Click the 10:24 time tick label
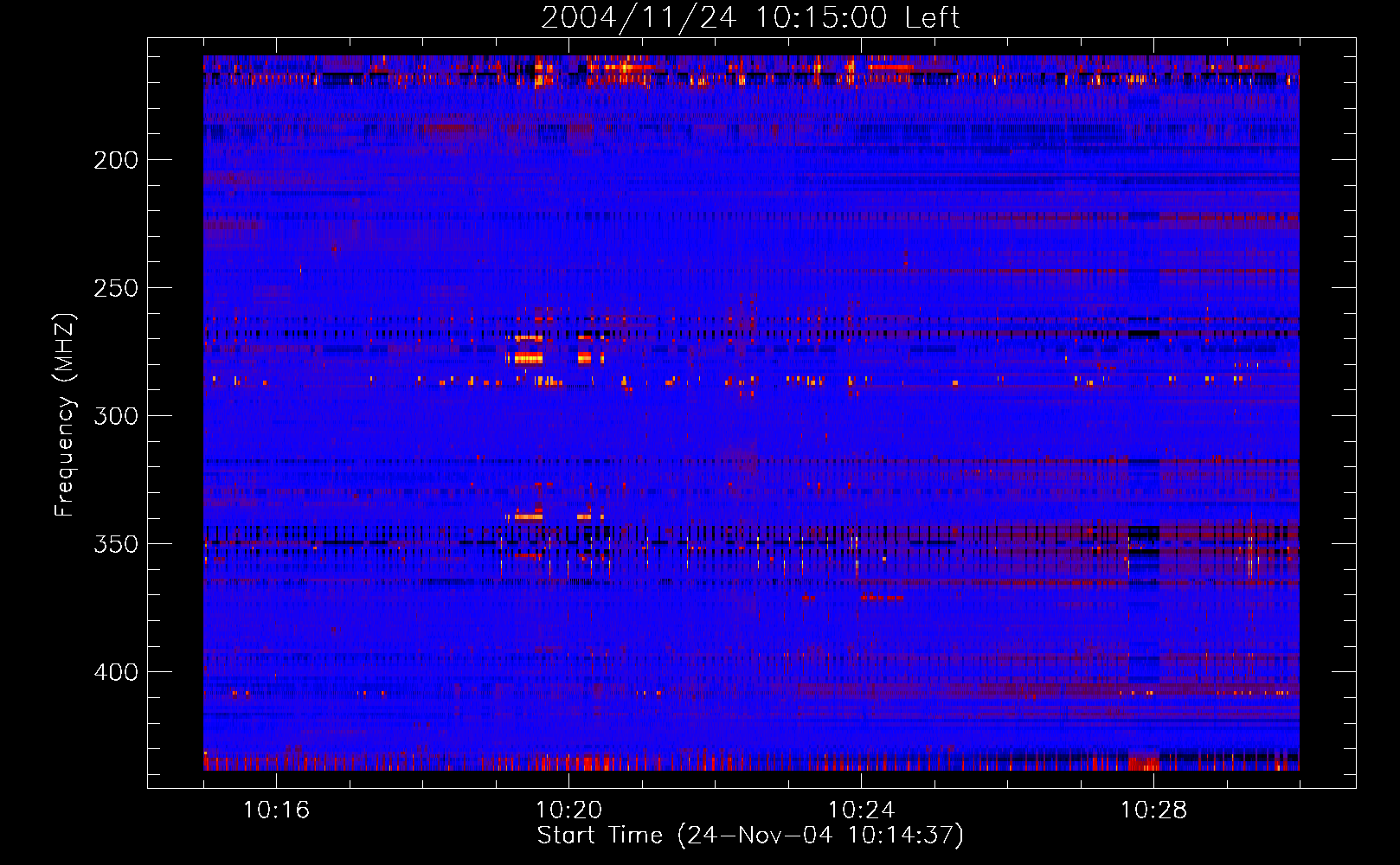The width and height of the screenshot is (1400, 865). [861, 811]
